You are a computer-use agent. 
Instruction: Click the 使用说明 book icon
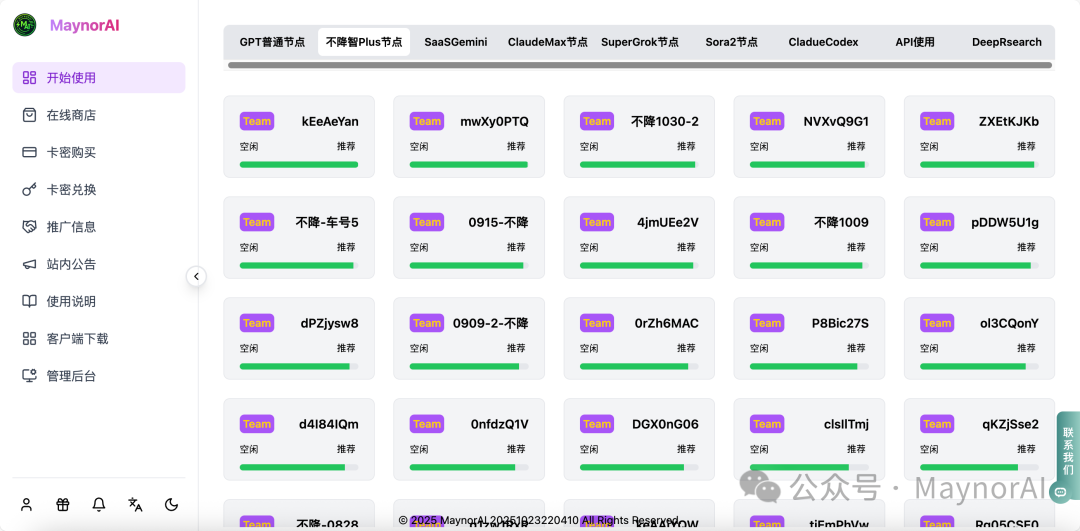29,301
